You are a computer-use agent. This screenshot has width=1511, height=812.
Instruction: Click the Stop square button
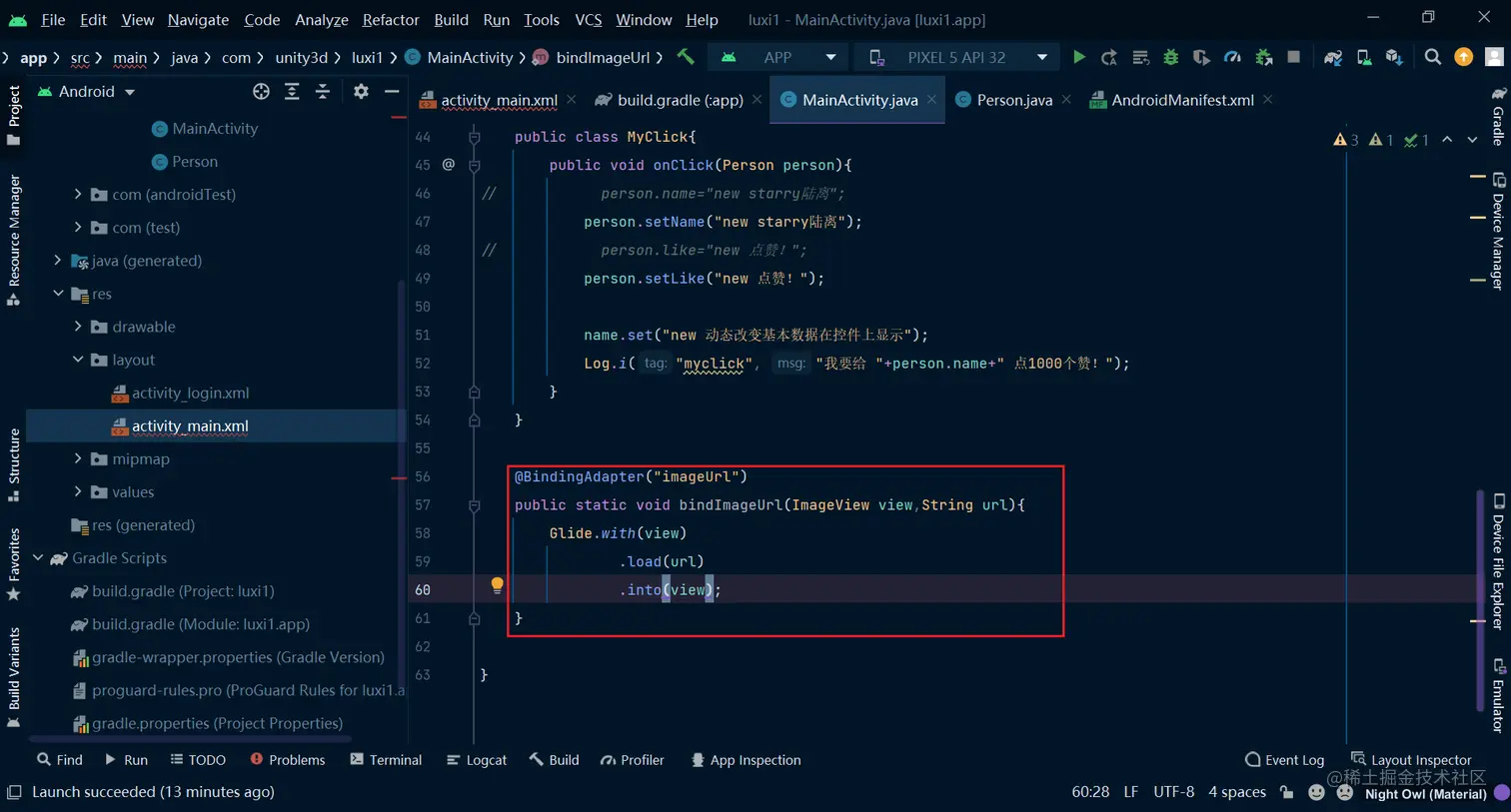pos(1294,57)
